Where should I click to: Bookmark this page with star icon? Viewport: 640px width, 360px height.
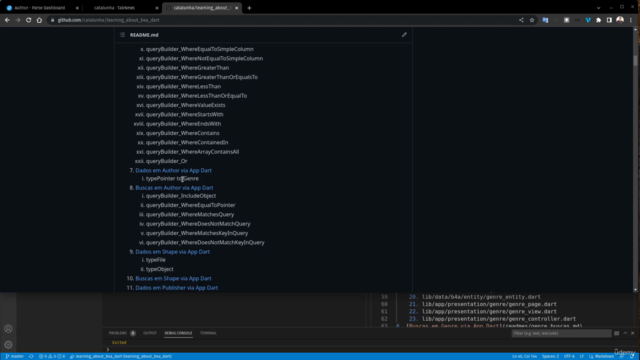[x=532, y=20]
